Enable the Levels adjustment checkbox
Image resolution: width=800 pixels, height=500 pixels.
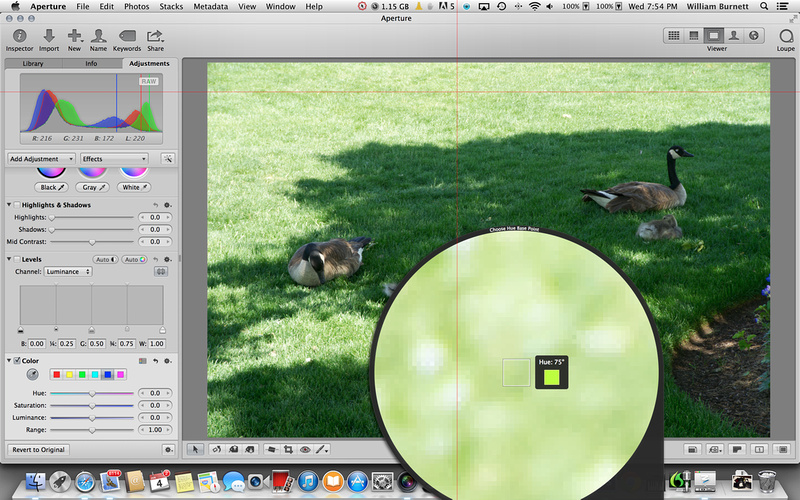point(17,259)
